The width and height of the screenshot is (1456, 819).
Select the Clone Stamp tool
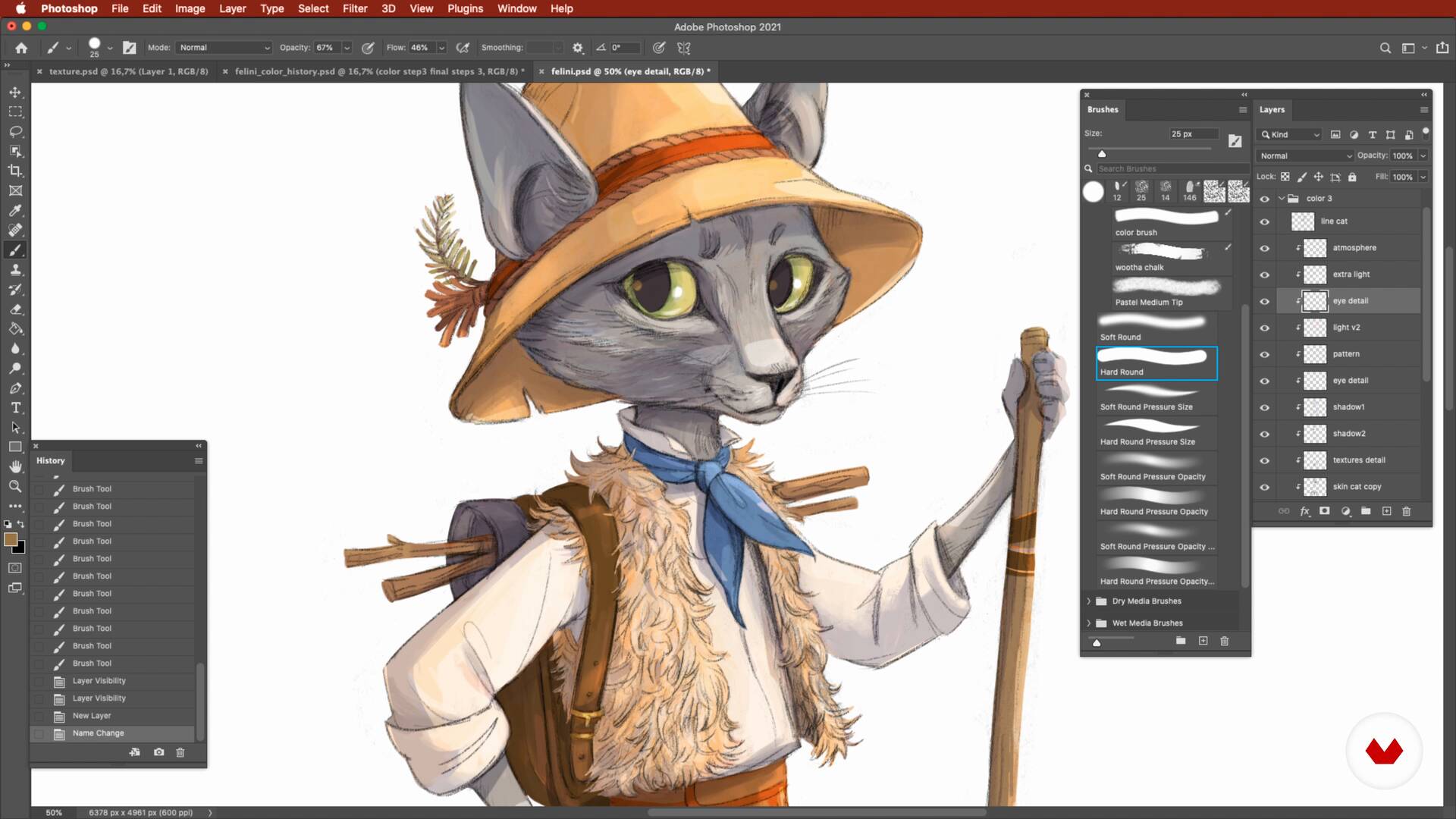point(15,270)
